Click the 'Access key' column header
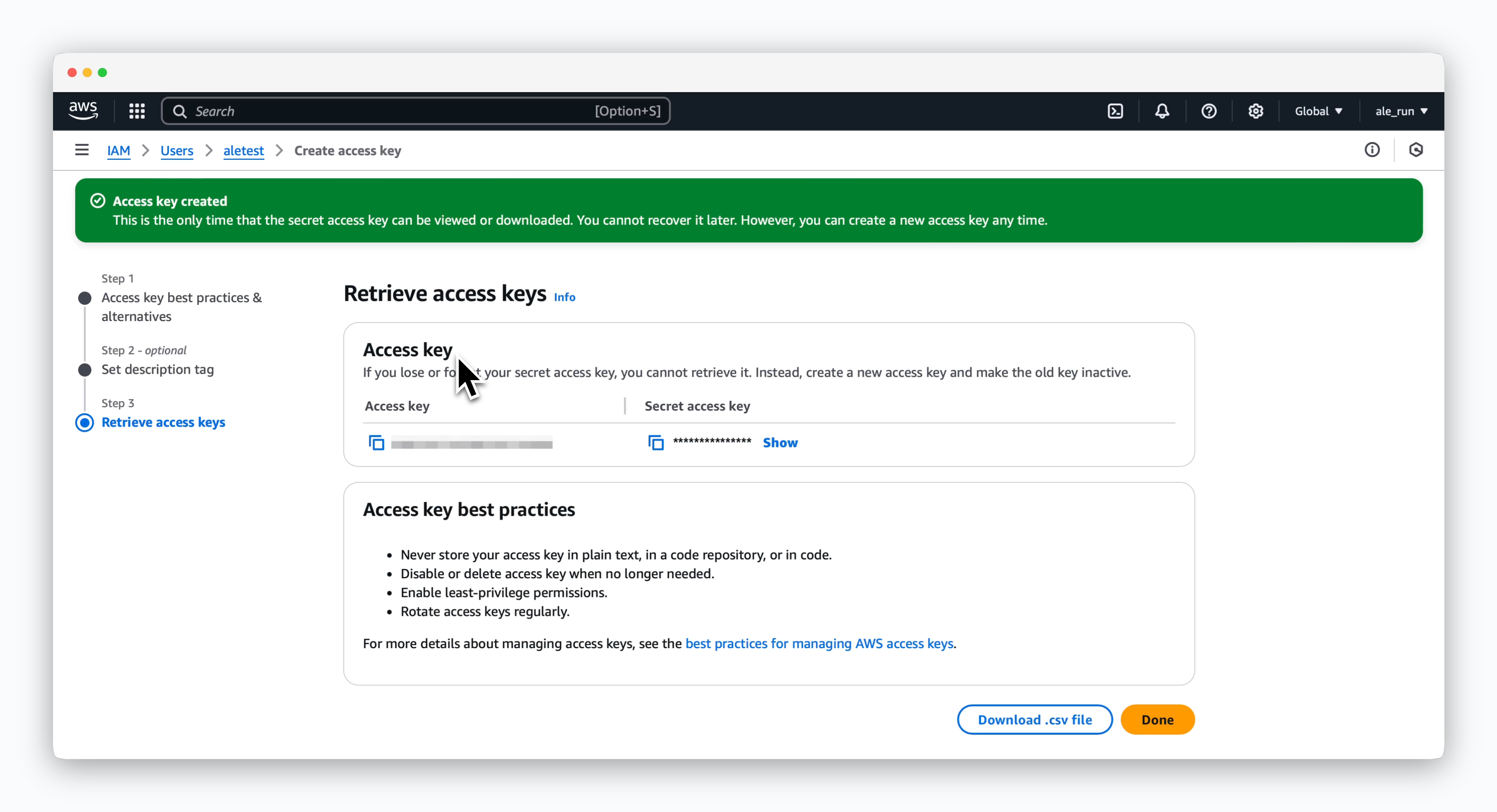The height and width of the screenshot is (812, 1497). point(397,406)
